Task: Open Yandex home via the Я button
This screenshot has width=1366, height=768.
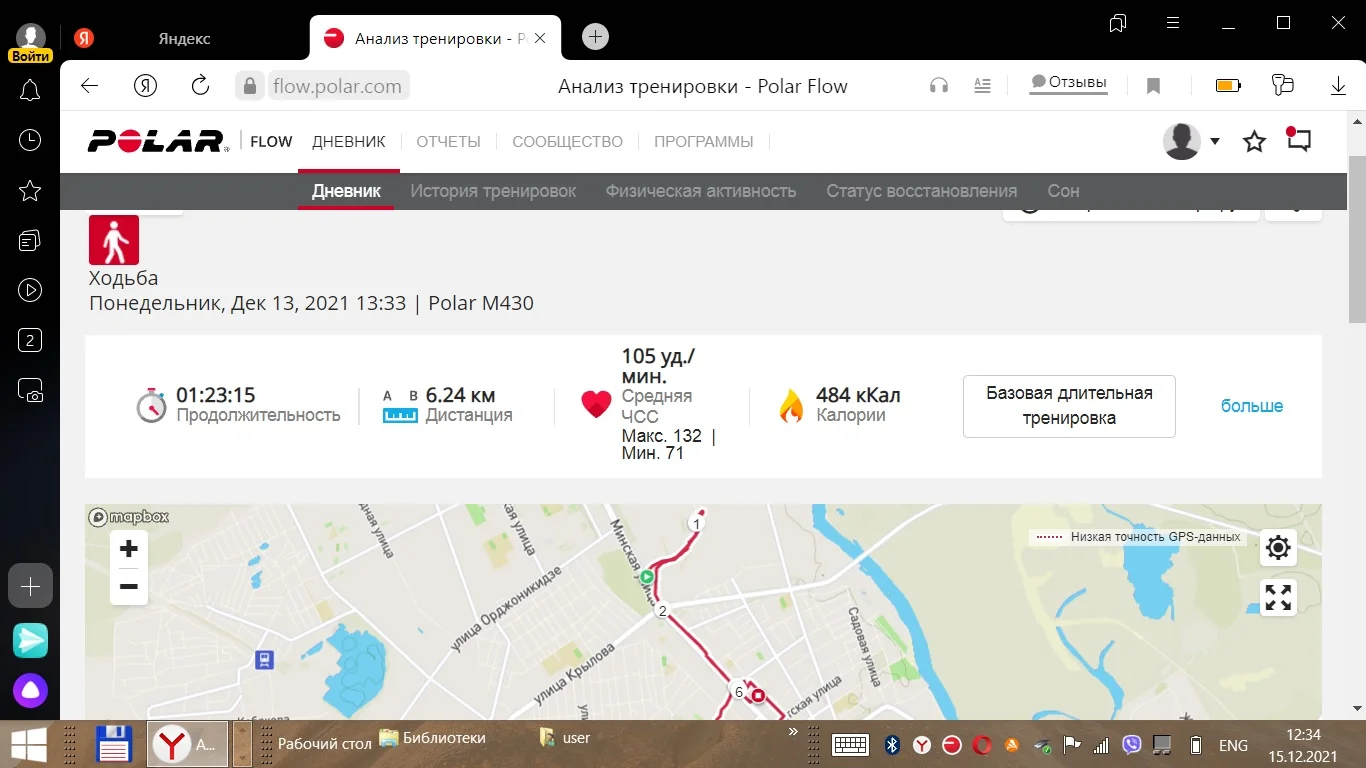Action: pos(145,86)
